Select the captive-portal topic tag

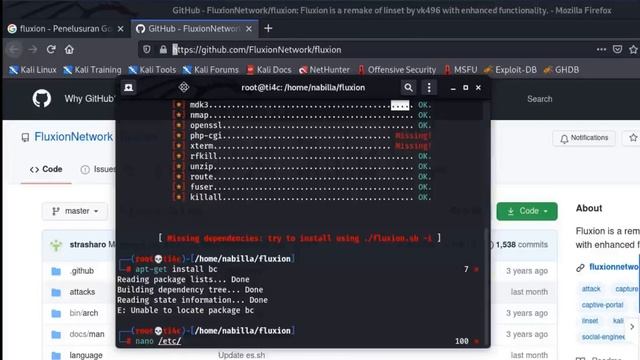602,305
